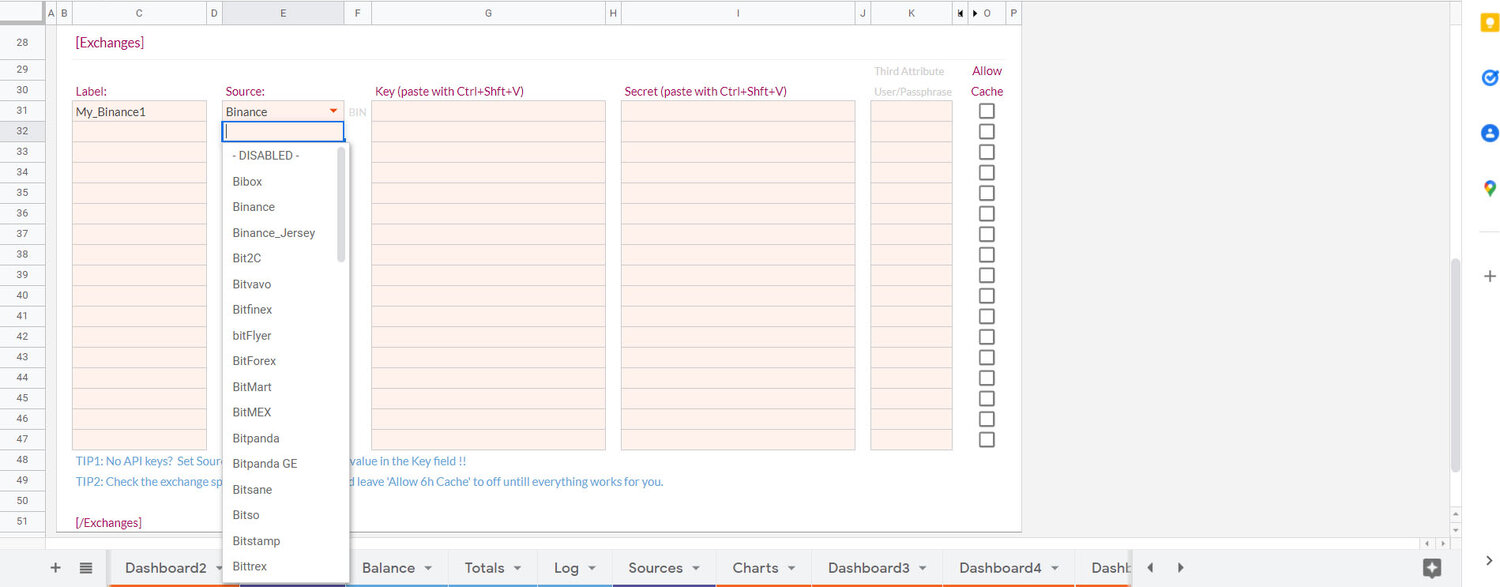Get add-ons with plus icon

tap(1489, 276)
